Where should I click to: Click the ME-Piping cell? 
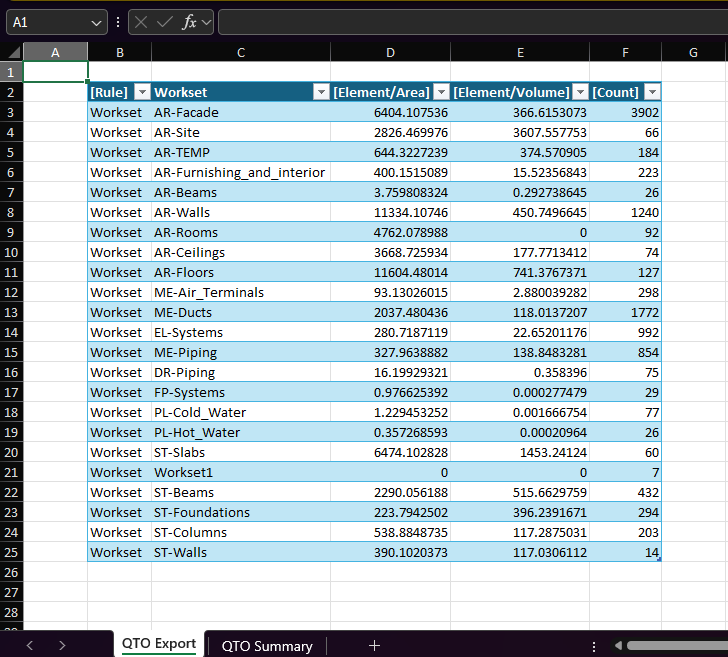click(x=241, y=352)
